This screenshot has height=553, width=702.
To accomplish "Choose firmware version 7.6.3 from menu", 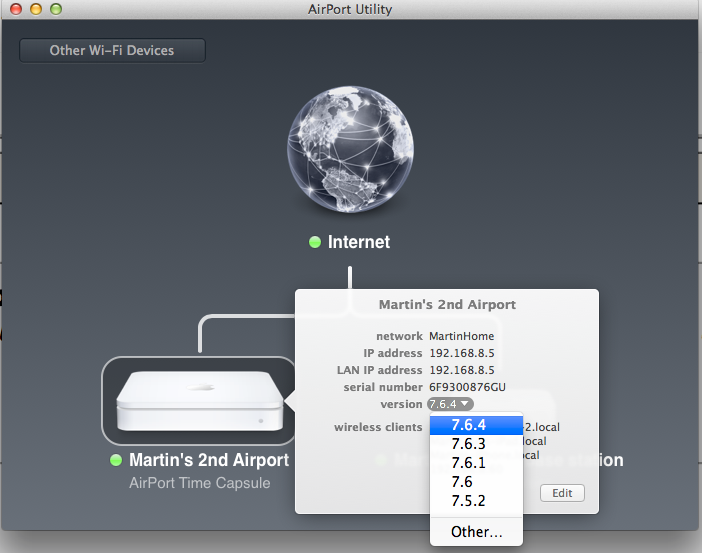I will (x=476, y=444).
